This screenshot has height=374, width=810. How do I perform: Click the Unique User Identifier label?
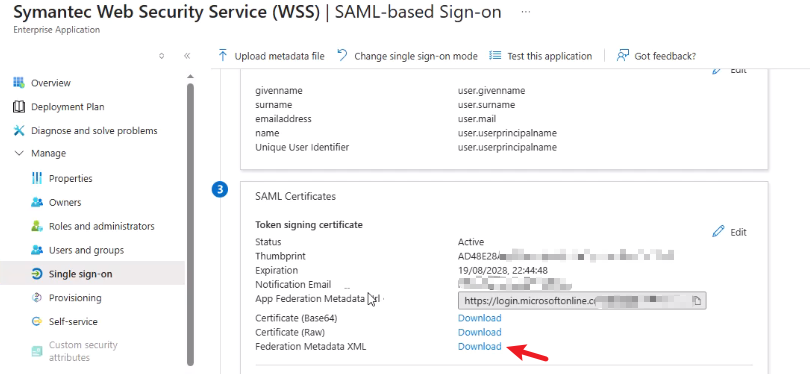pos(302,147)
